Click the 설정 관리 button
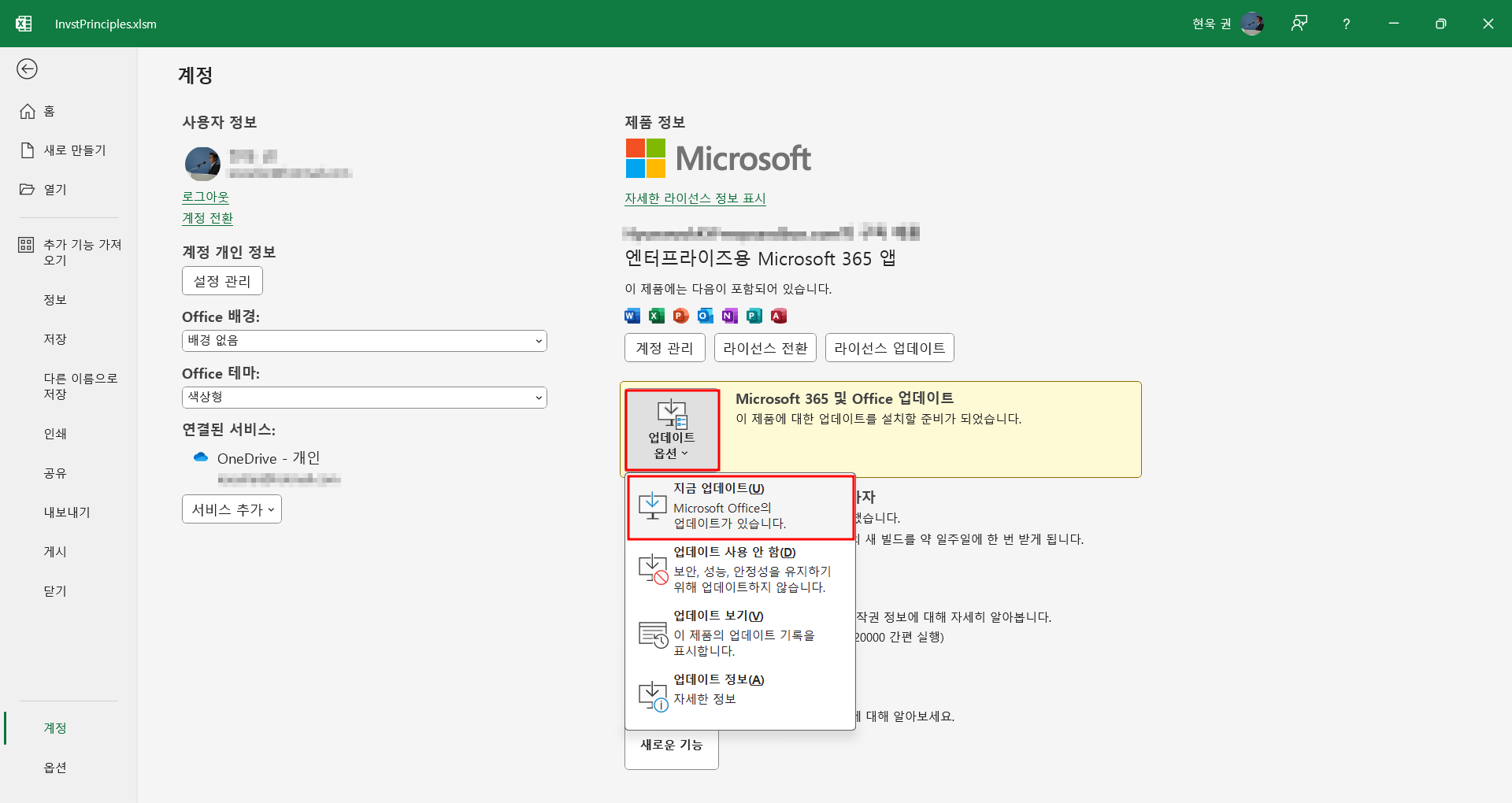This screenshot has height=803, width=1512. [222, 281]
